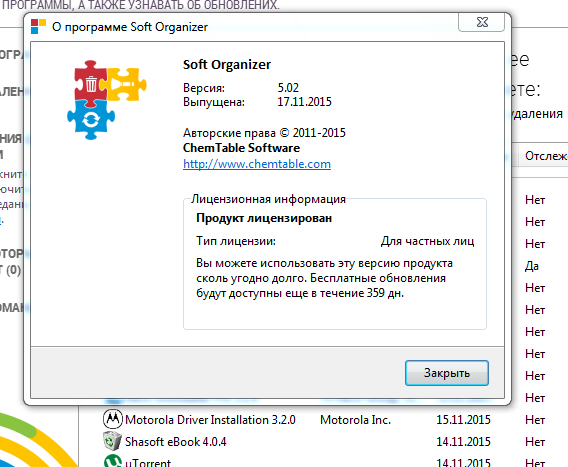Click the ChemTable Software label
568x467 pixels.
coord(241,148)
